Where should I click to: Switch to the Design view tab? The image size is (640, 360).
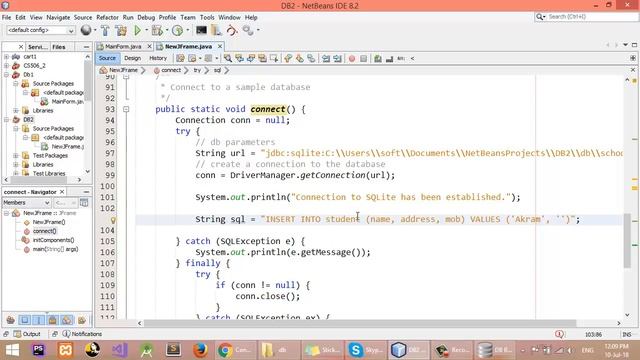click(132, 58)
